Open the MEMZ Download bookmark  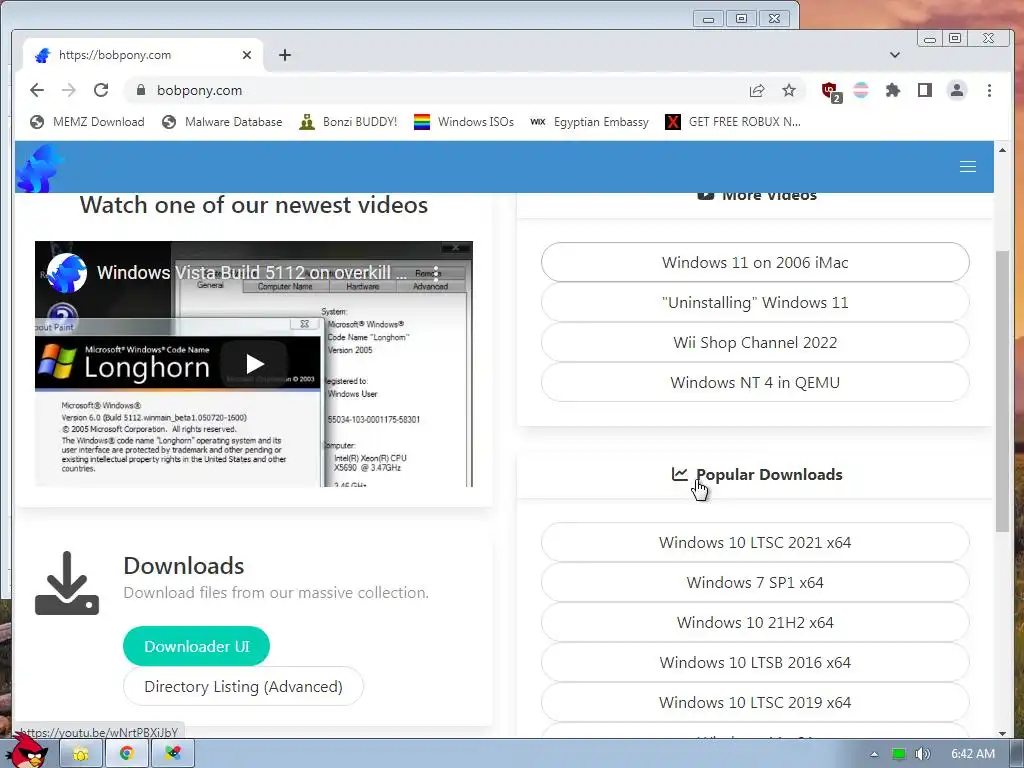coord(88,121)
